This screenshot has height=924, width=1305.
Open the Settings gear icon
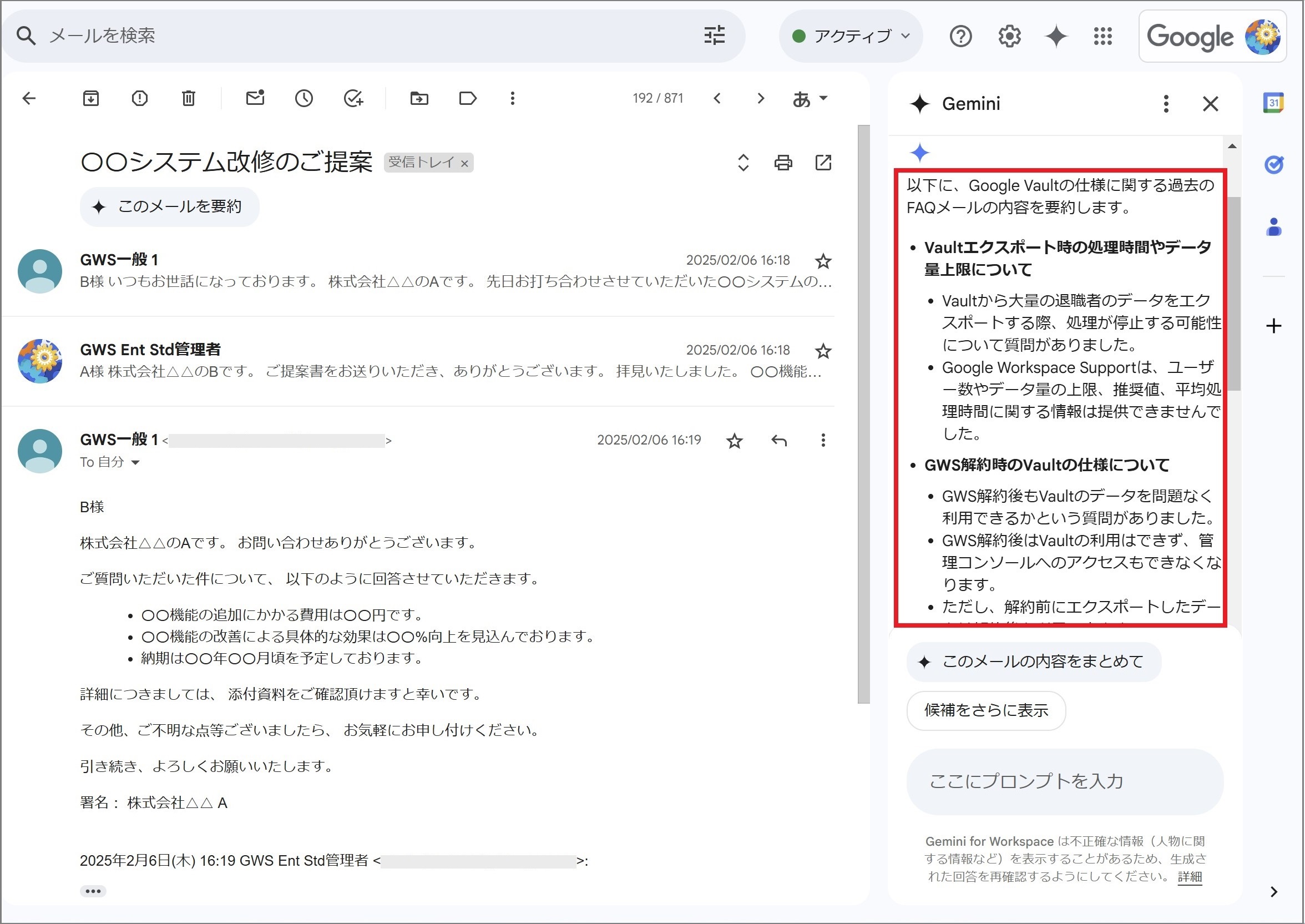[1009, 37]
